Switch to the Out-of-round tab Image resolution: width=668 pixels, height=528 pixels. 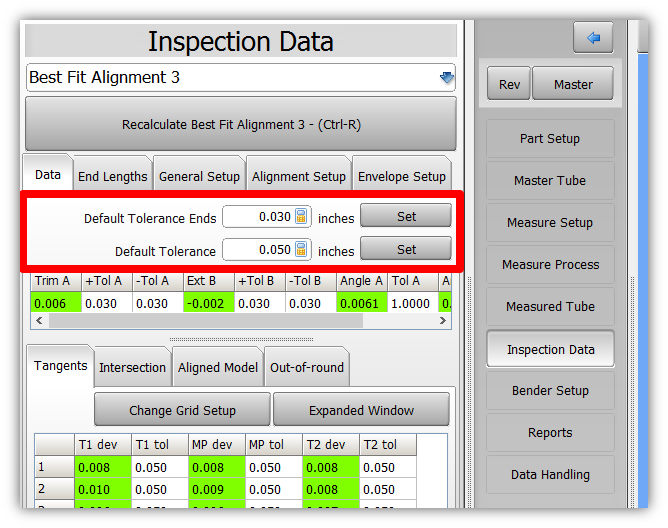point(306,367)
